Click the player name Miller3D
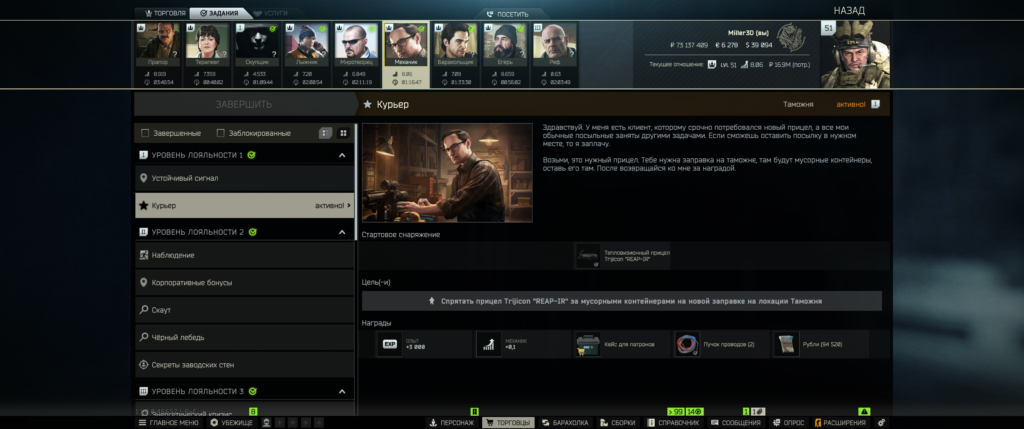Image resolution: width=1024 pixels, height=429 pixels. tap(750, 33)
